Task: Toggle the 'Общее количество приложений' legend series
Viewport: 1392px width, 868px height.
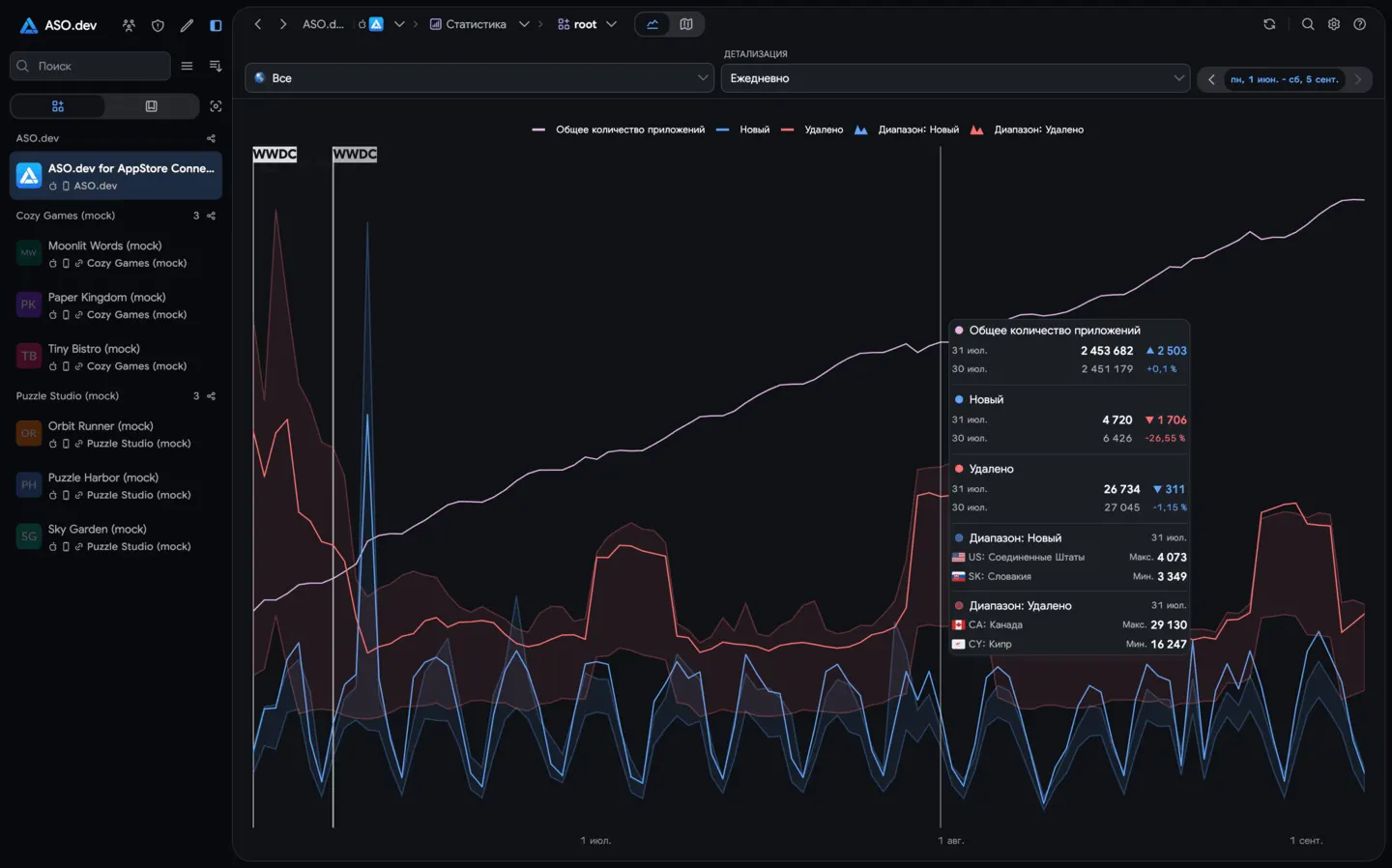Action: point(619,130)
